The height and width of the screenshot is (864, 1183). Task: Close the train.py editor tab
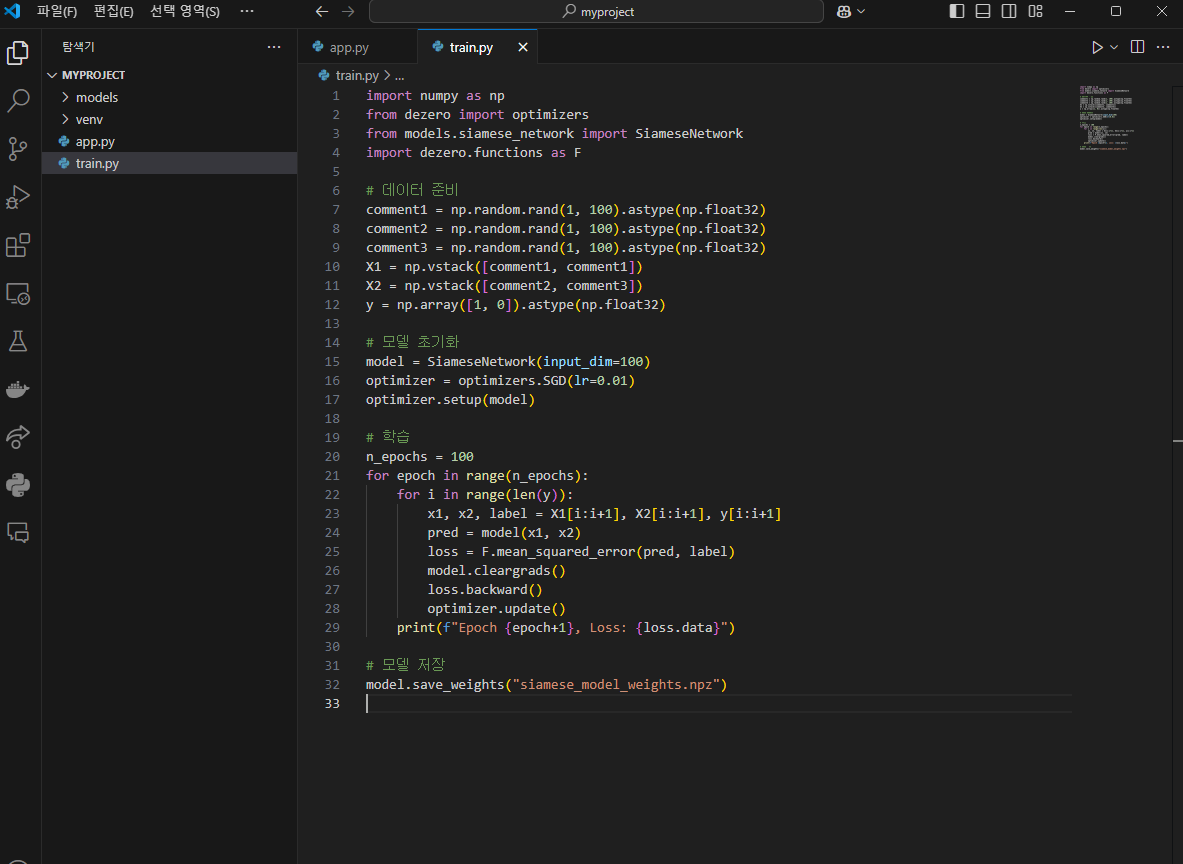(x=523, y=47)
